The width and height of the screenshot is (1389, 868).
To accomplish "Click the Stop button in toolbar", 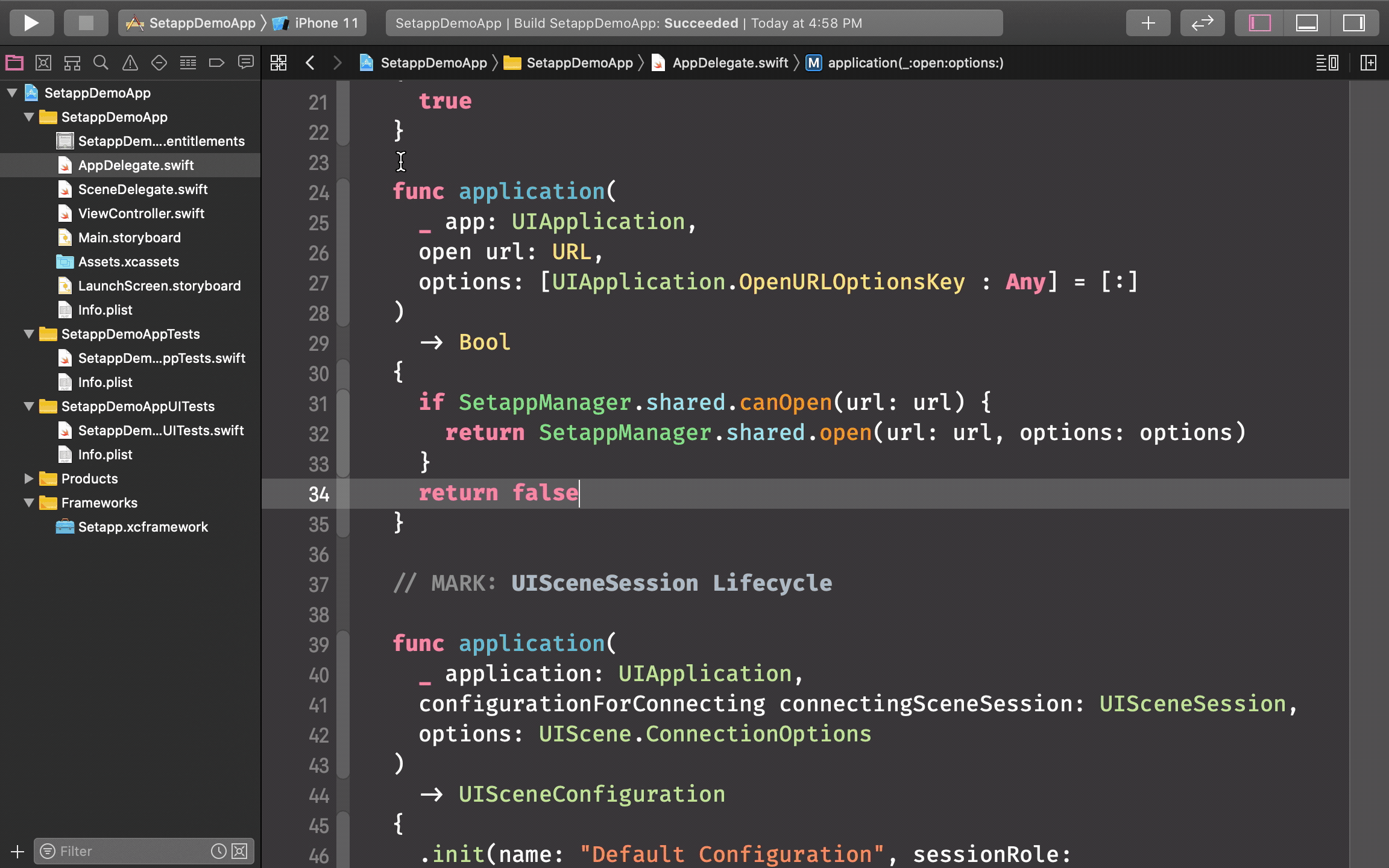I will (86, 23).
